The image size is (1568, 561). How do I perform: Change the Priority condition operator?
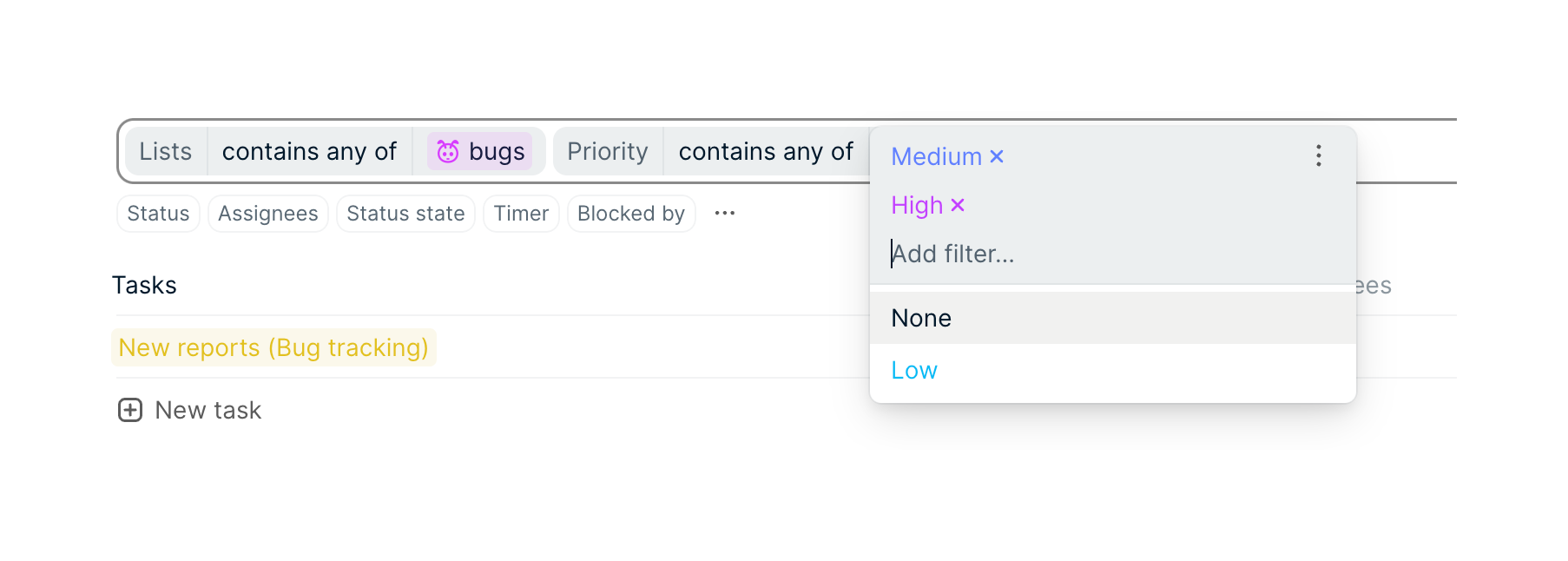[x=766, y=152]
